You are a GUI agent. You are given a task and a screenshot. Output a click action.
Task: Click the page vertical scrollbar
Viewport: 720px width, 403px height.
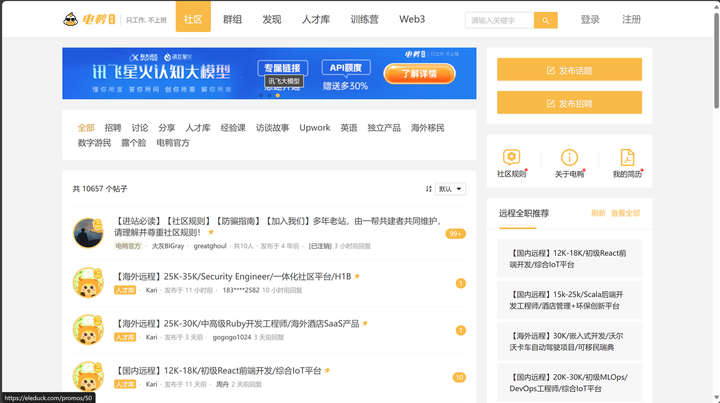(716, 61)
